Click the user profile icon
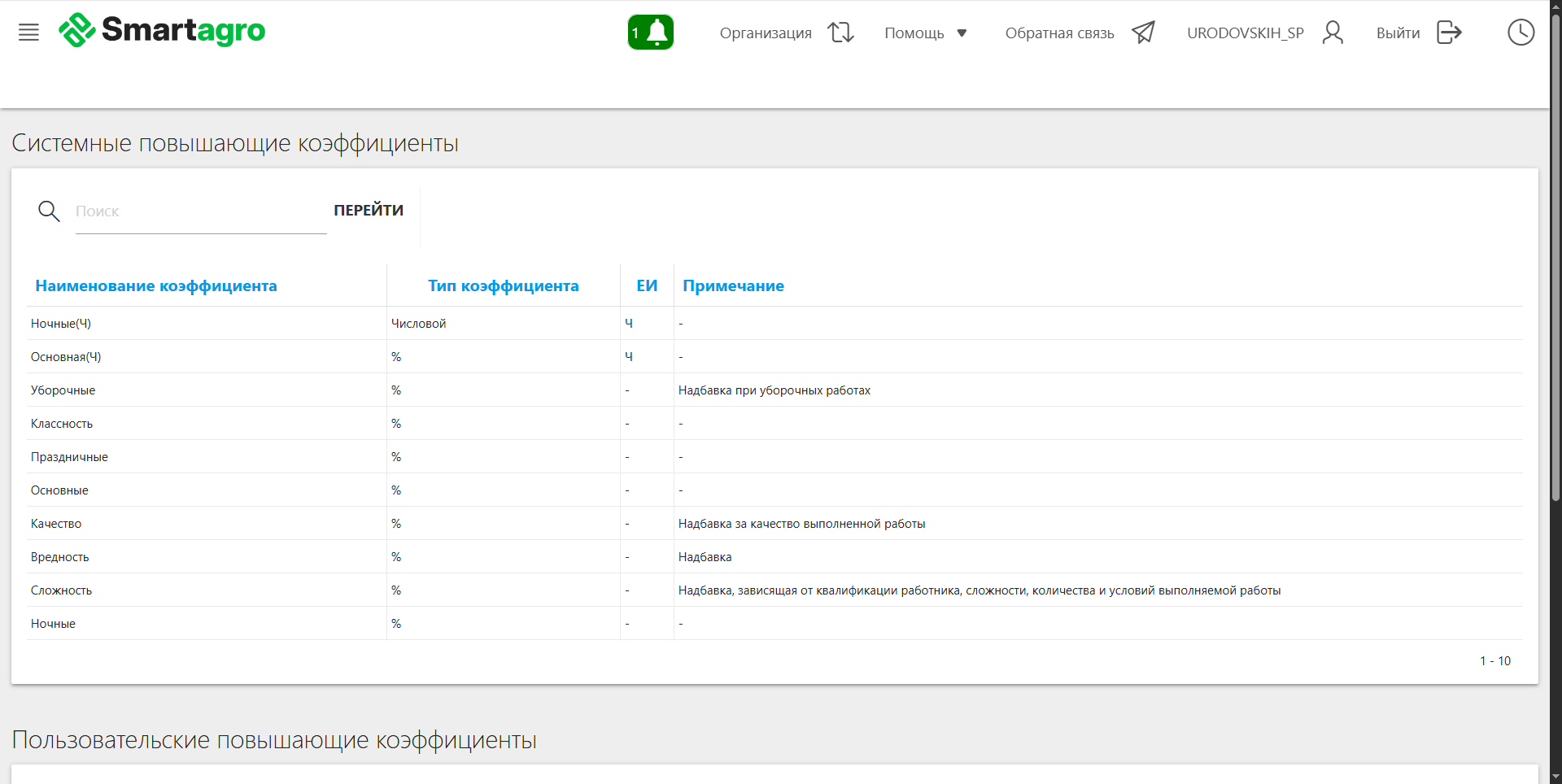The width and height of the screenshot is (1562, 784). click(1333, 33)
